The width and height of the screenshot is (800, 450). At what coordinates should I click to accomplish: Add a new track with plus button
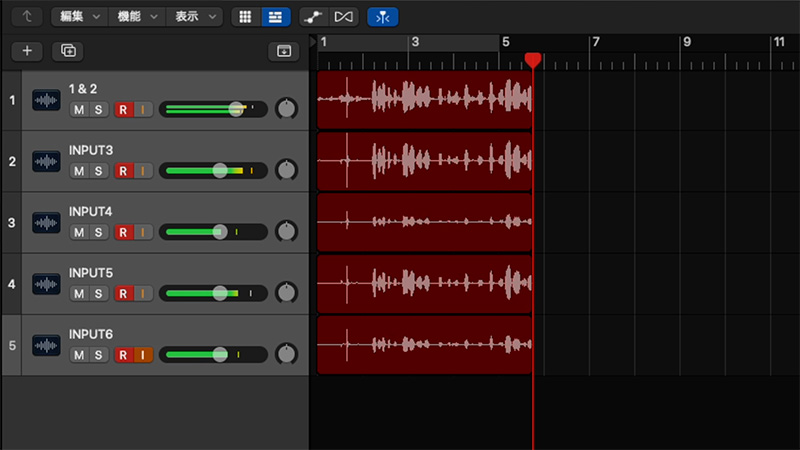point(27,51)
